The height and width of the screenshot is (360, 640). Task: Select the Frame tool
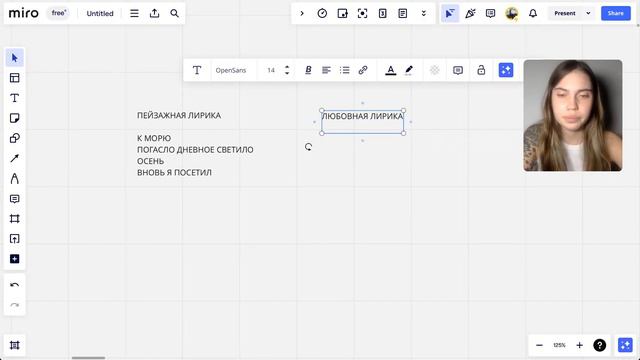point(15,219)
